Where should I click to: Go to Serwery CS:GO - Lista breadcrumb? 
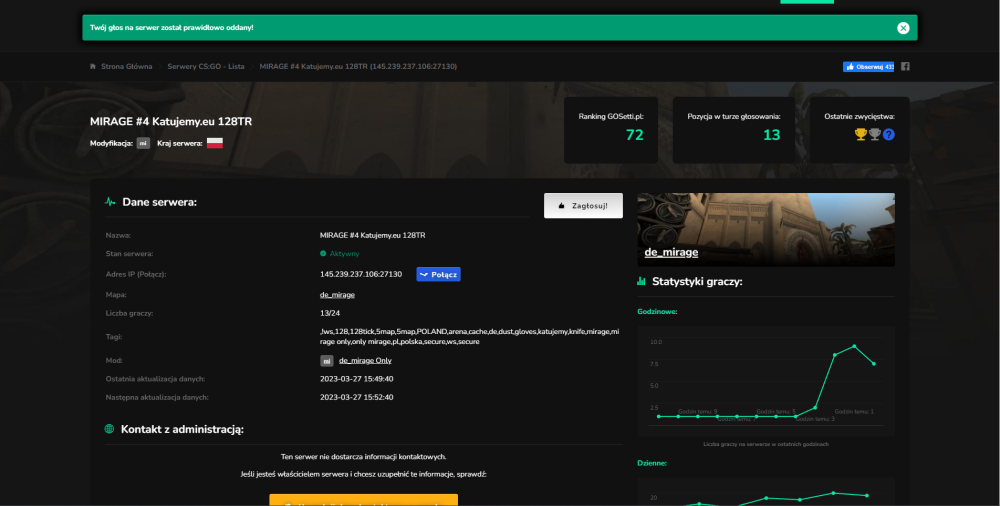(x=206, y=66)
